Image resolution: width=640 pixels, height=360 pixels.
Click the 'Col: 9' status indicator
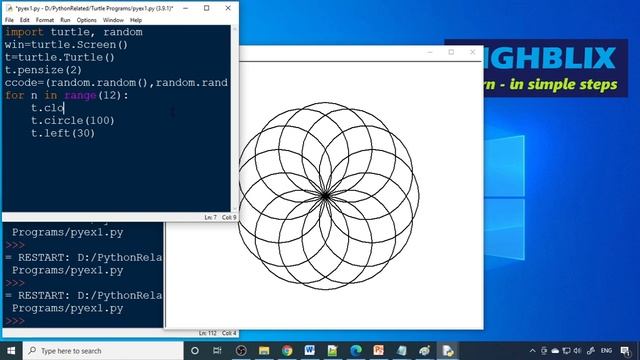[x=229, y=218]
